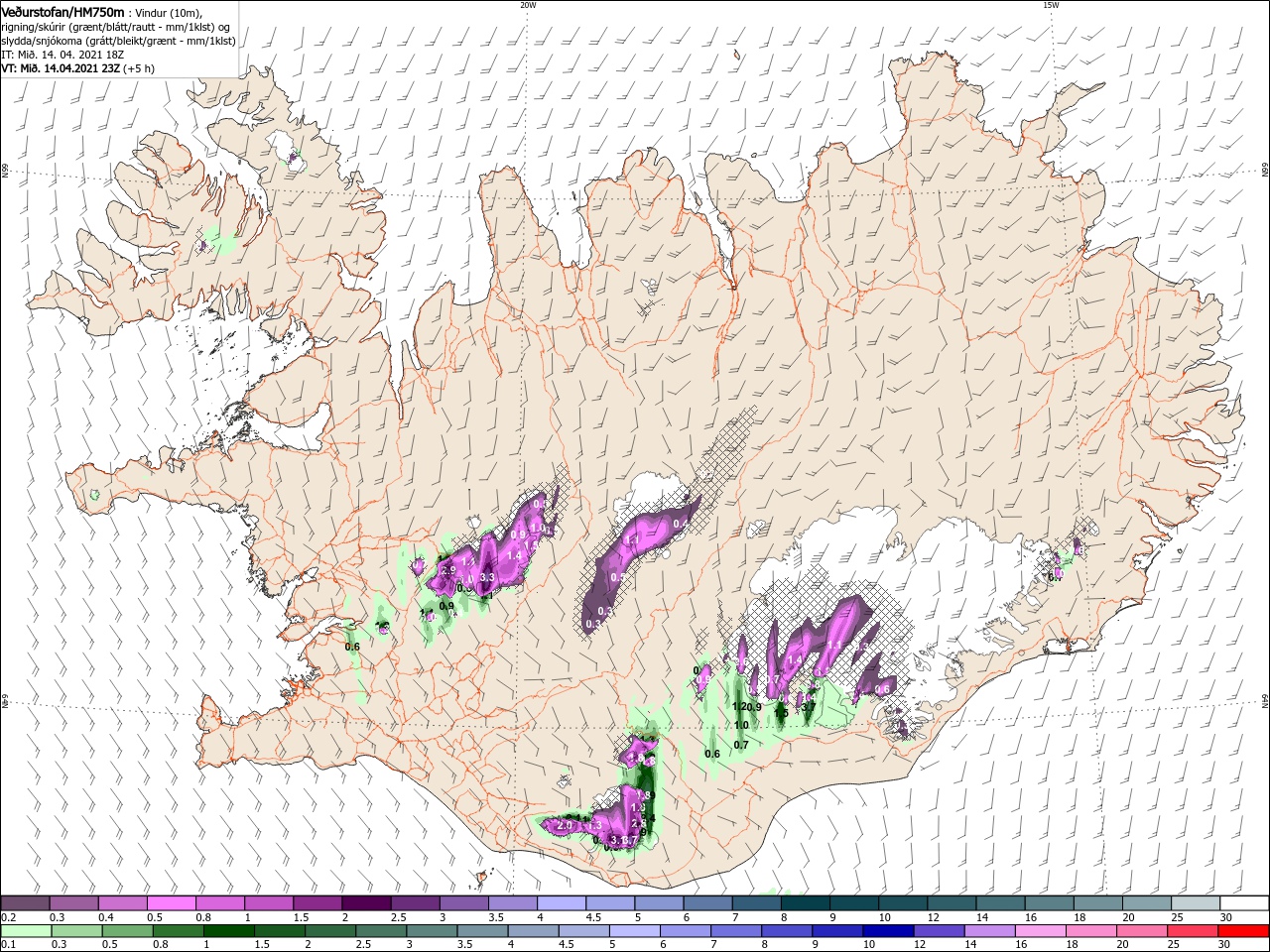Viewport: 1270px width, 952px height.
Task: Pick snow scale swatch starting at 0.2
Action: pyautogui.click(x=25, y=903)
